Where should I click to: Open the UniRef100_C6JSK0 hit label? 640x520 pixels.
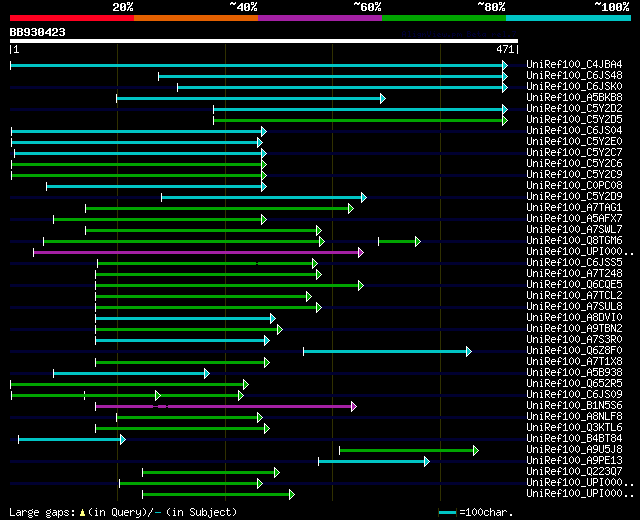(x=574, y=87)
